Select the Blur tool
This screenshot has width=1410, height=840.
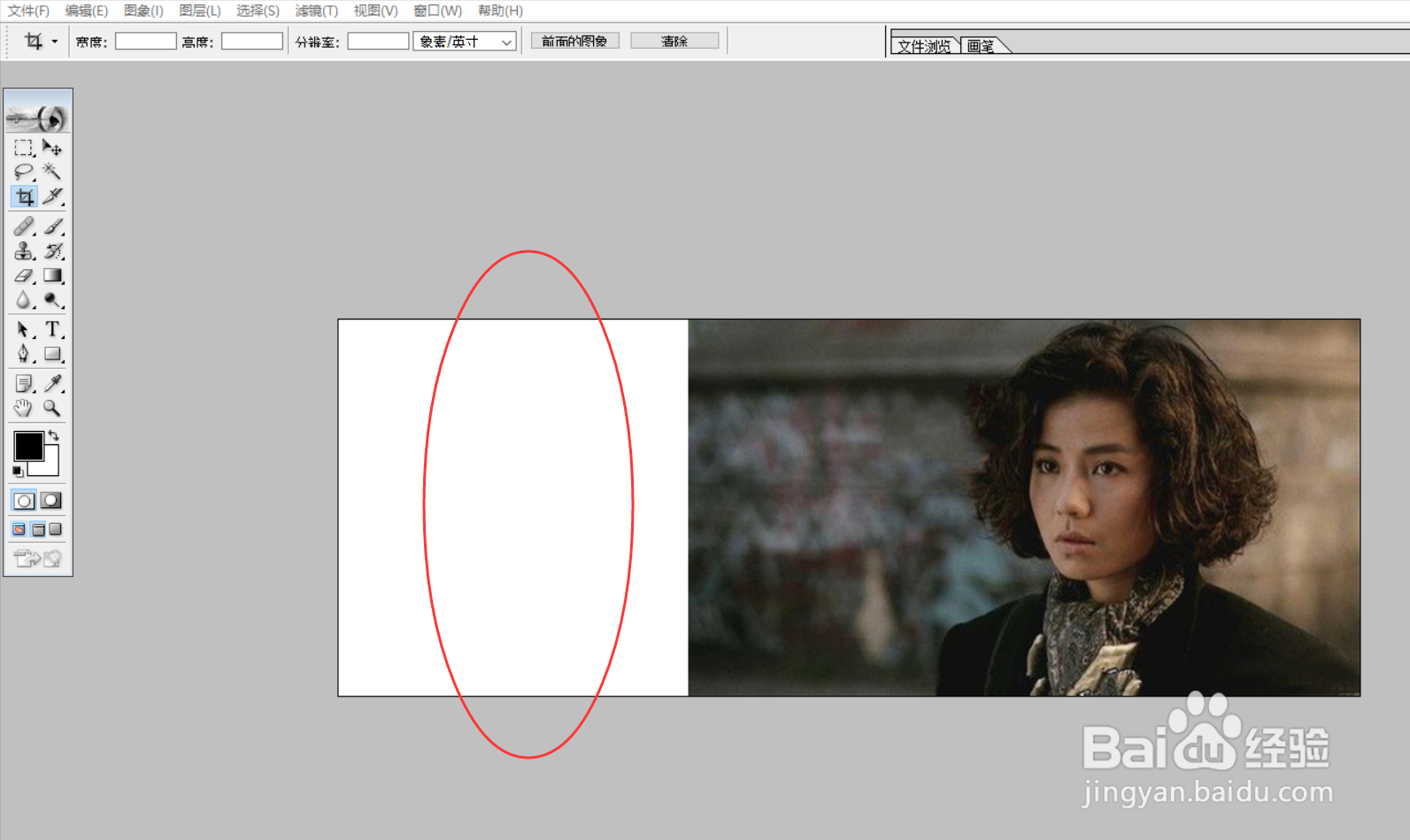point(24,300)
